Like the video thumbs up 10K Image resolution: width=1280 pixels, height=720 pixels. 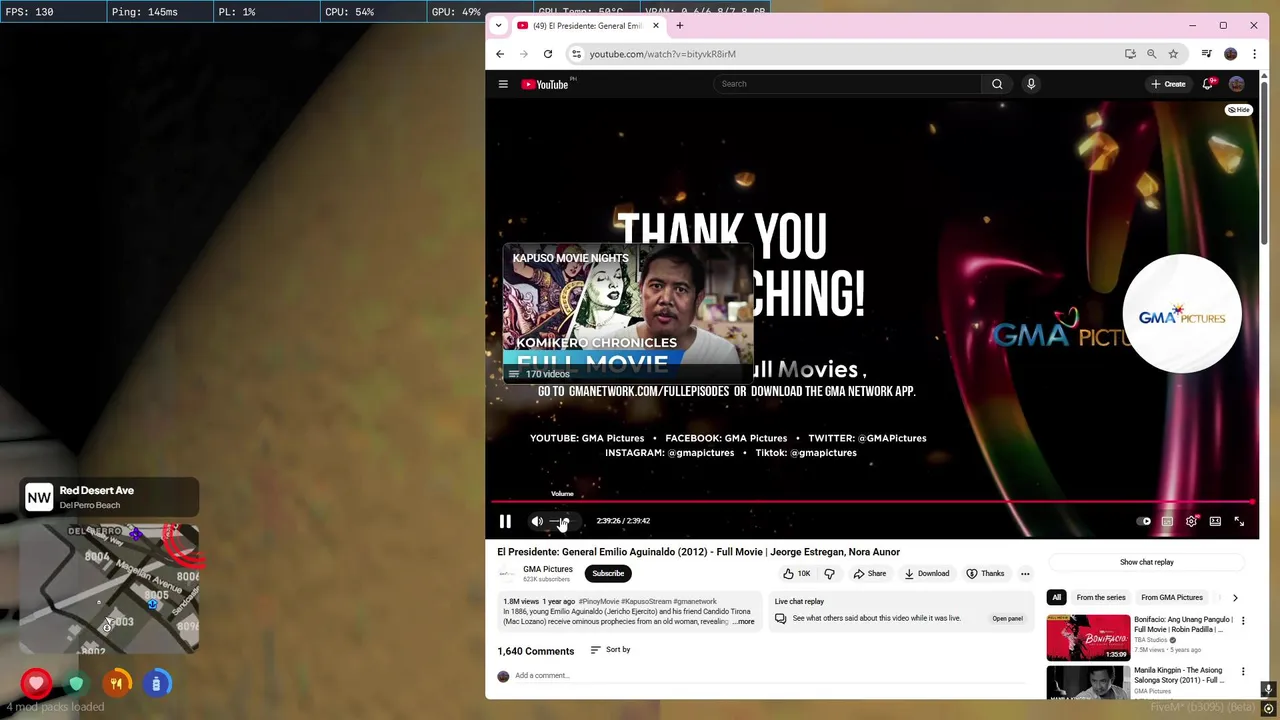(x=797, y=573)
